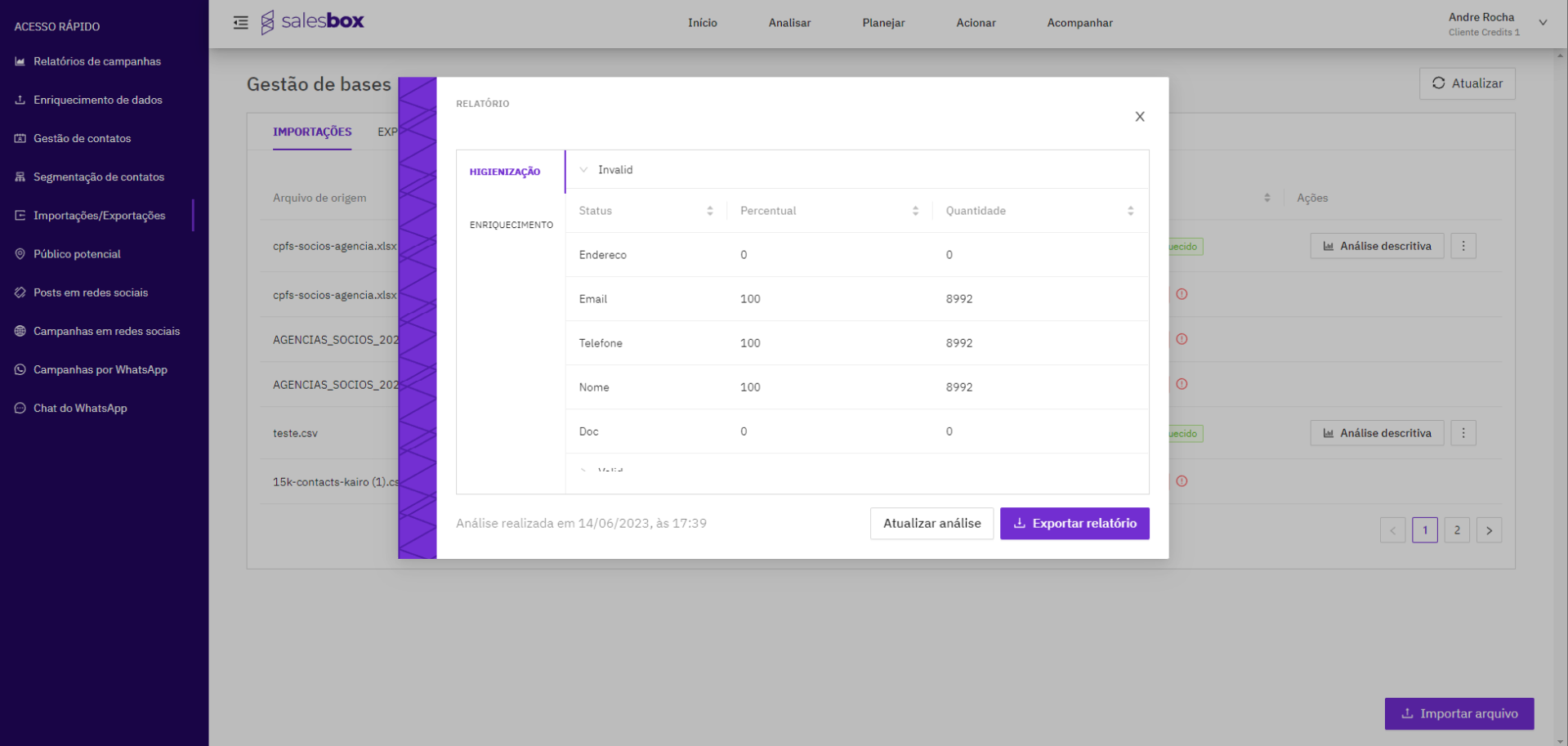
Task: Switch to the Enriquecimento tab
Action: [511, 225]
